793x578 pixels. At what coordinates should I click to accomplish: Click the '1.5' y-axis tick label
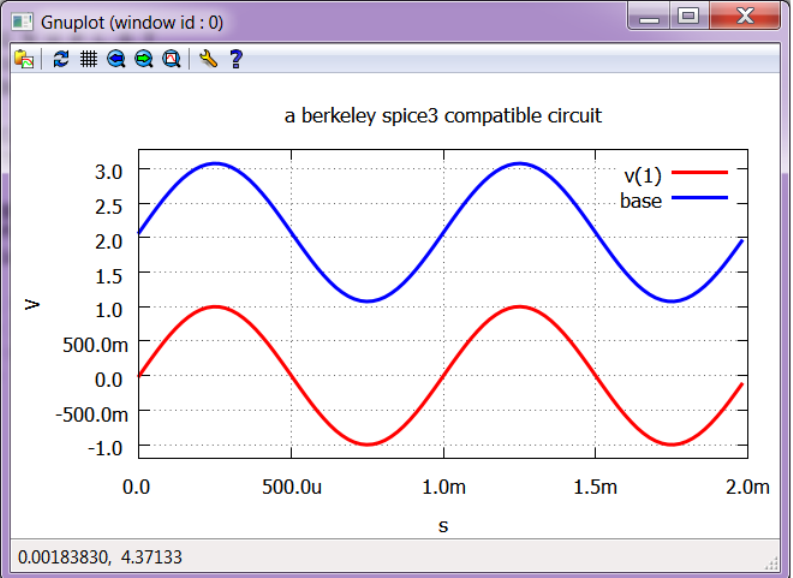[x=108, y=276]
